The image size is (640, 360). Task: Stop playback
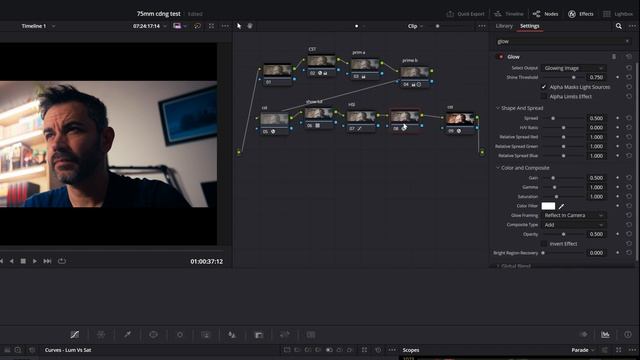click(23, 261)
